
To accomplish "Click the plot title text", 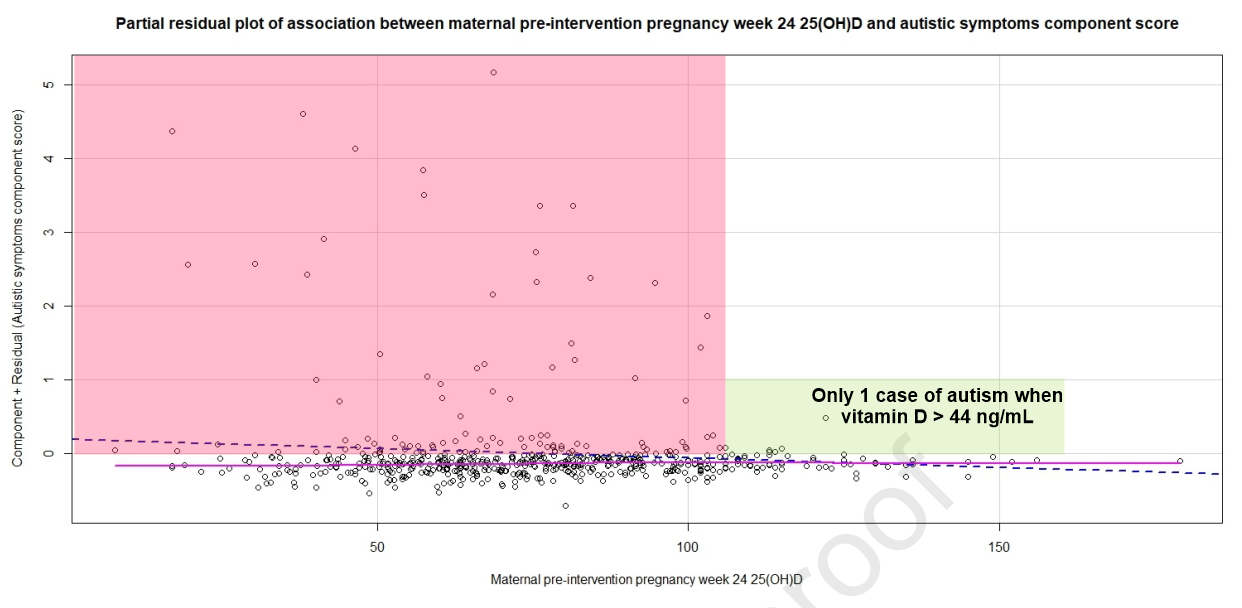I will coord(647,24).
